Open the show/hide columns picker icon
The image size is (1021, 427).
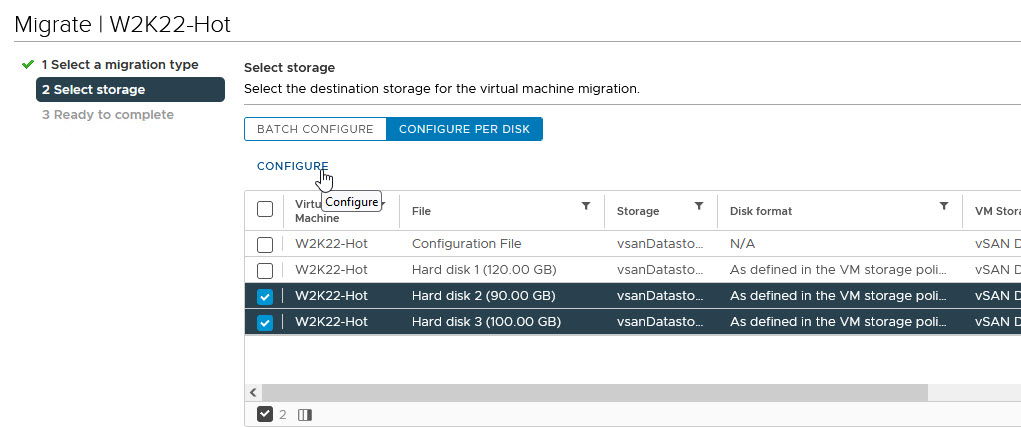(305, 414)
